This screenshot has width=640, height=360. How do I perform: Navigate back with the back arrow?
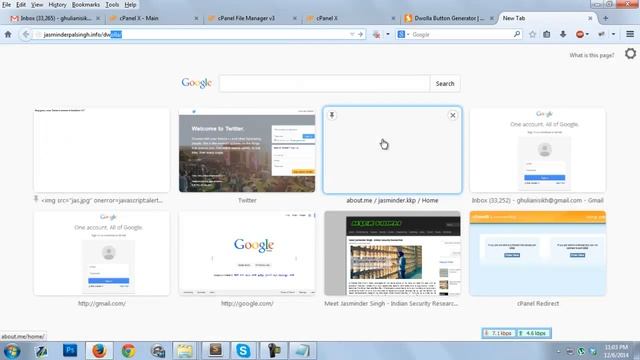point(25,34)
